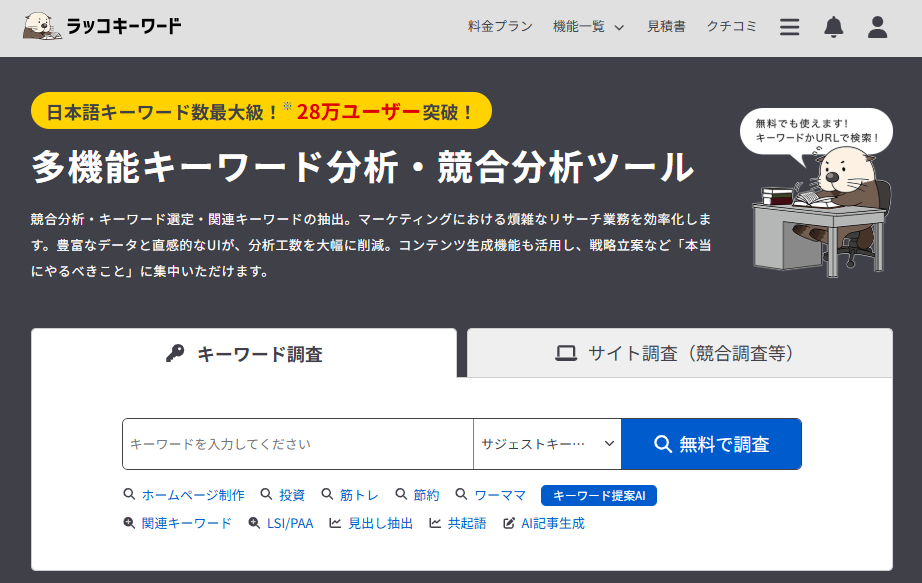Click the キーワード提案AI button
This screenshot has height=583, width=922.
point(598,495)
